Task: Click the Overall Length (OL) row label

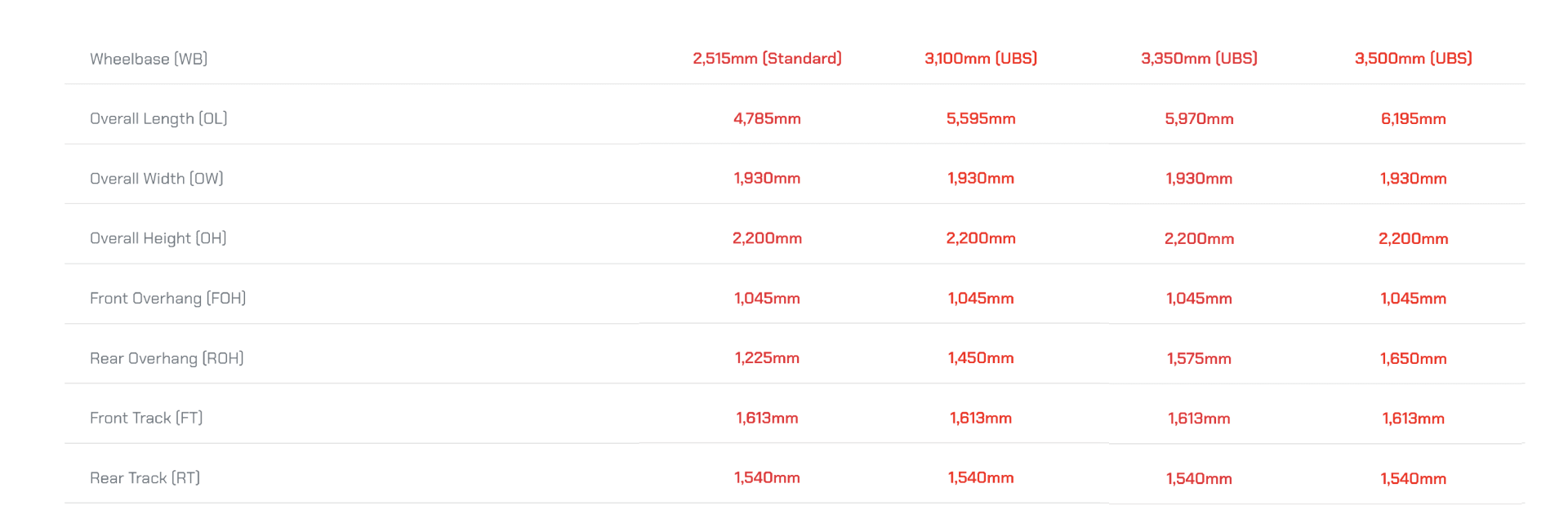Action: (158, 118)
